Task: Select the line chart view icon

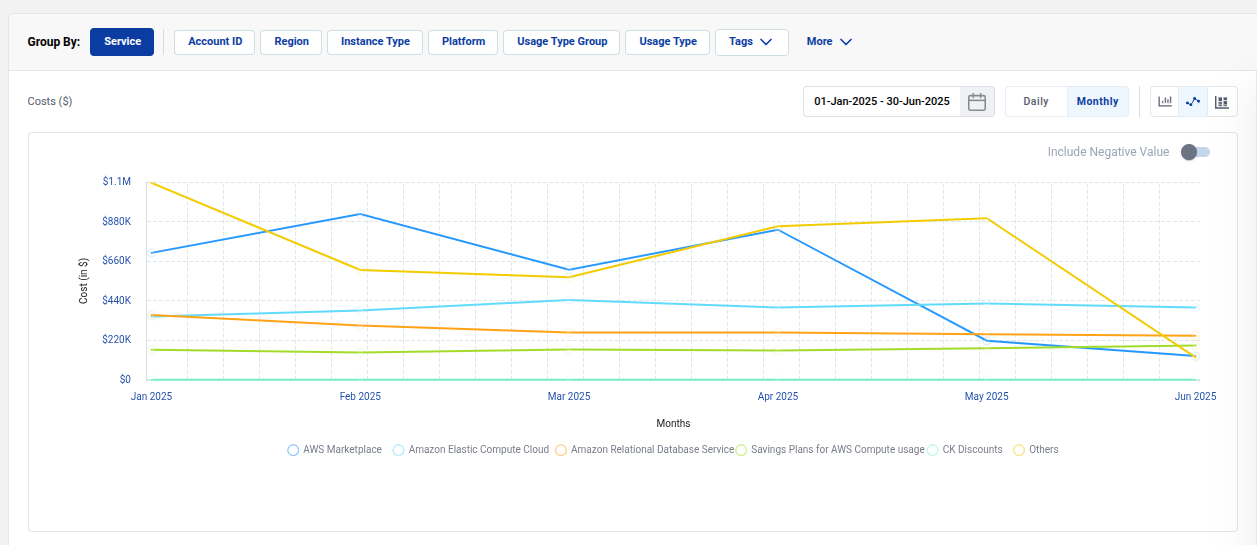Action: click(1193, 102)
